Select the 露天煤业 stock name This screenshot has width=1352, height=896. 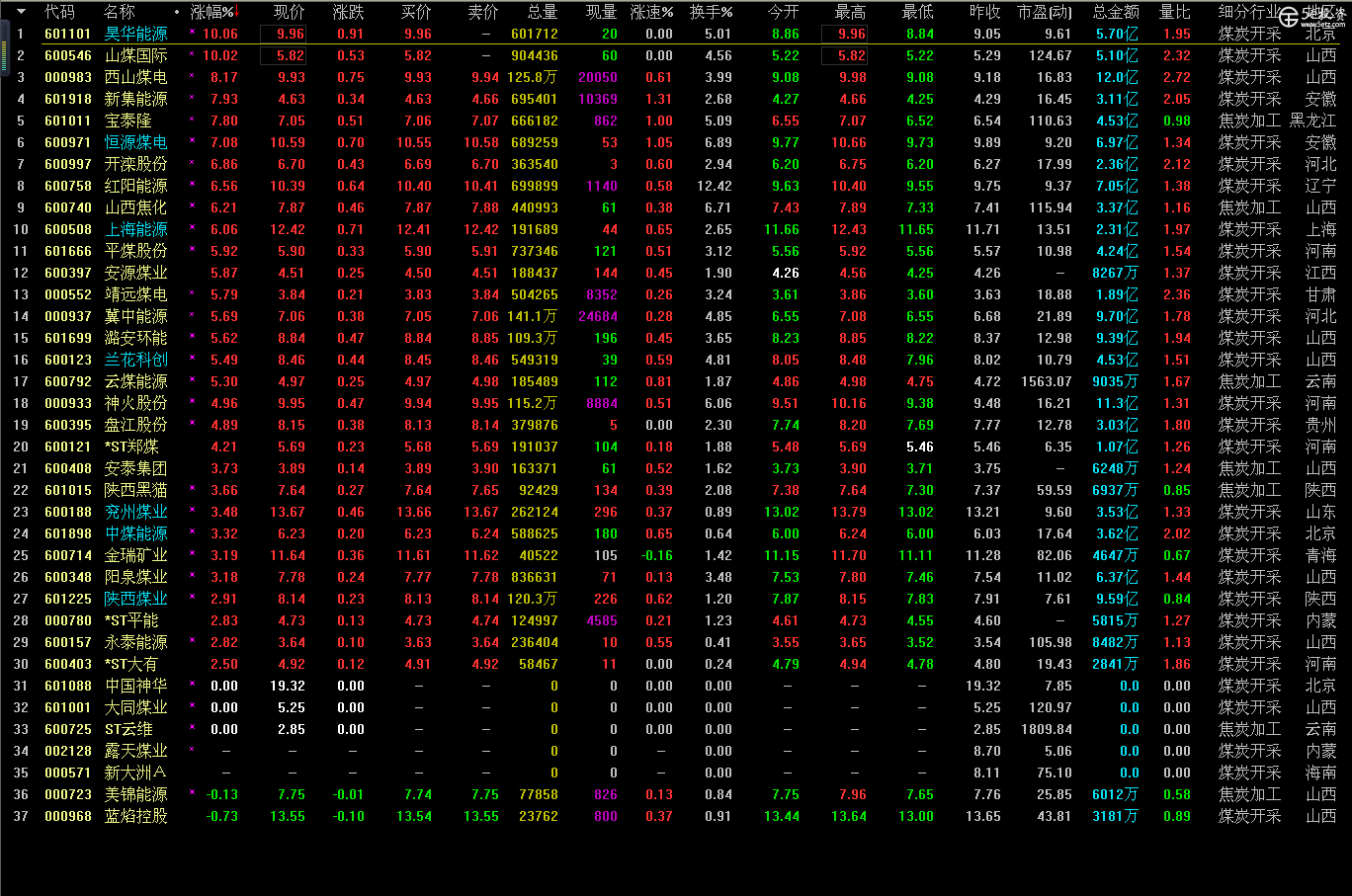tap(136, 751)
